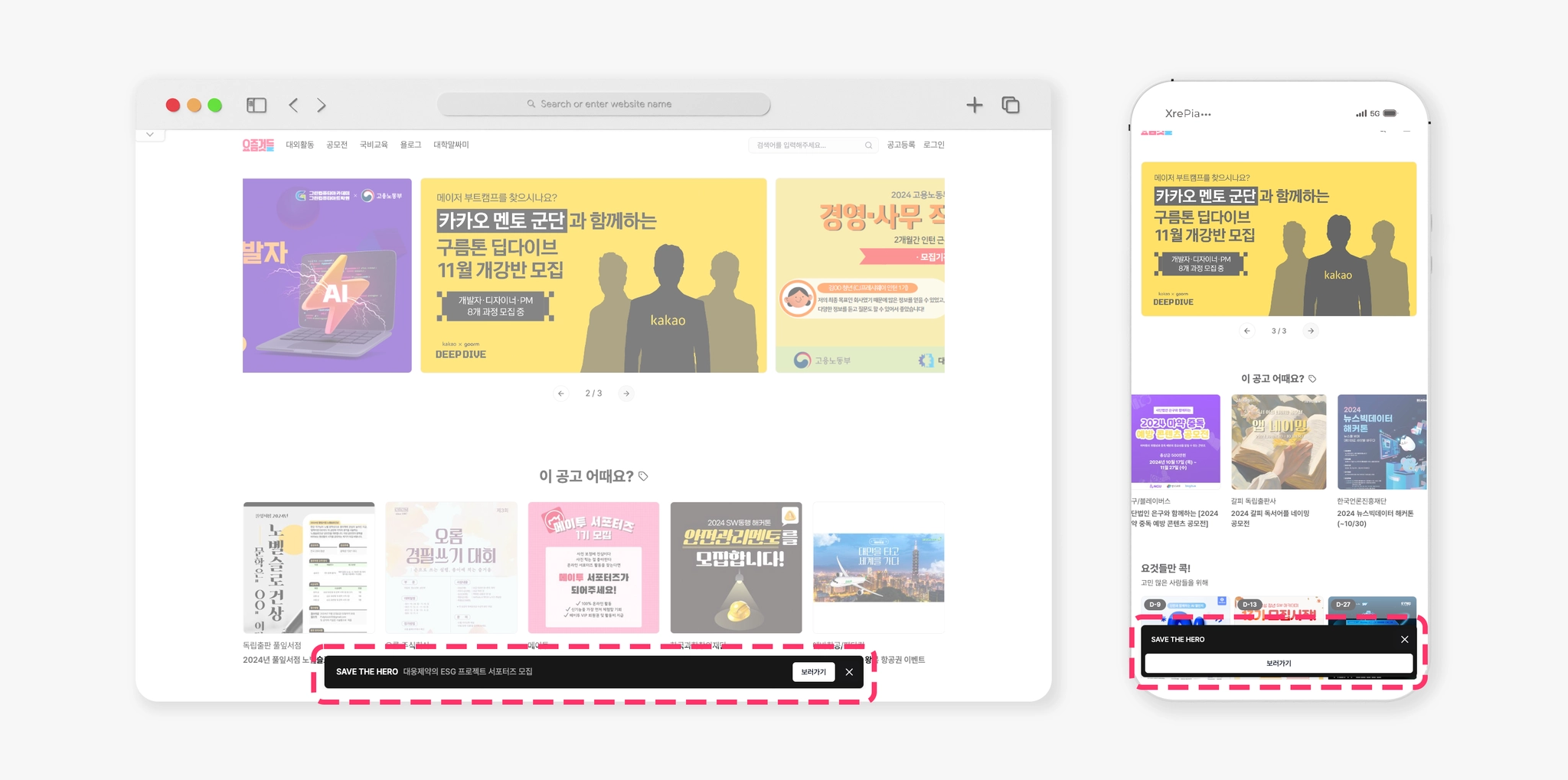Screen dimensions: 1568x780
Task: Close the mobile SAVE THE HERO banner
Action: coord(1404,639)
